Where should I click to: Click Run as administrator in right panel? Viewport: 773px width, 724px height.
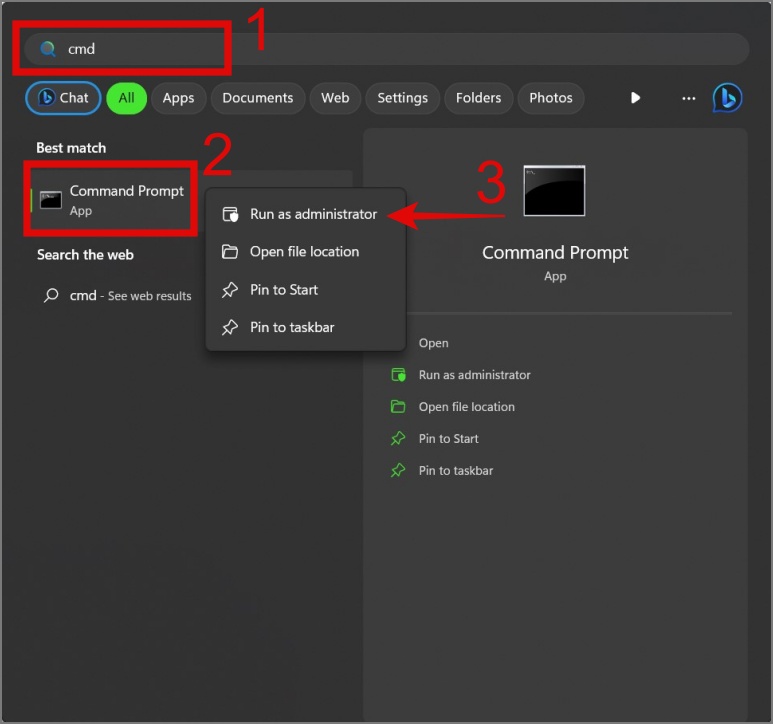pyautogui.click(x=474, y=375)
